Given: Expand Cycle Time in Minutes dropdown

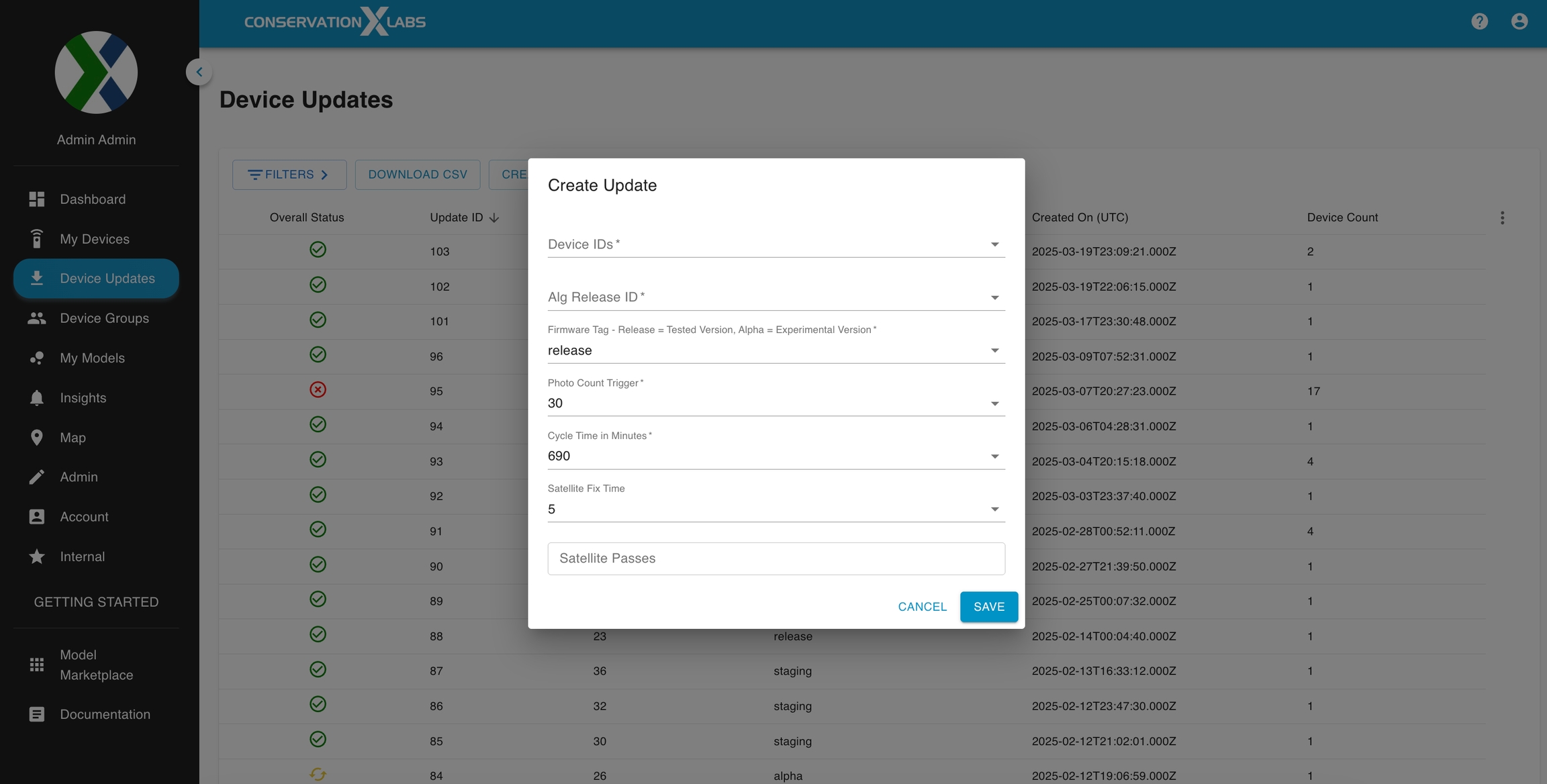Looking at the screenshot, I should tap(776, 456).
